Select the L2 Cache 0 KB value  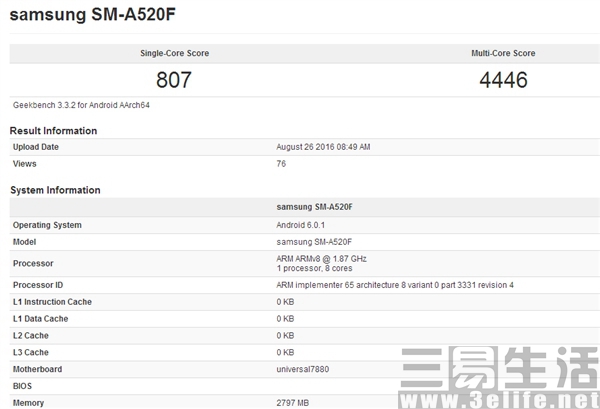pyautogui.click(x=285, y=336)
